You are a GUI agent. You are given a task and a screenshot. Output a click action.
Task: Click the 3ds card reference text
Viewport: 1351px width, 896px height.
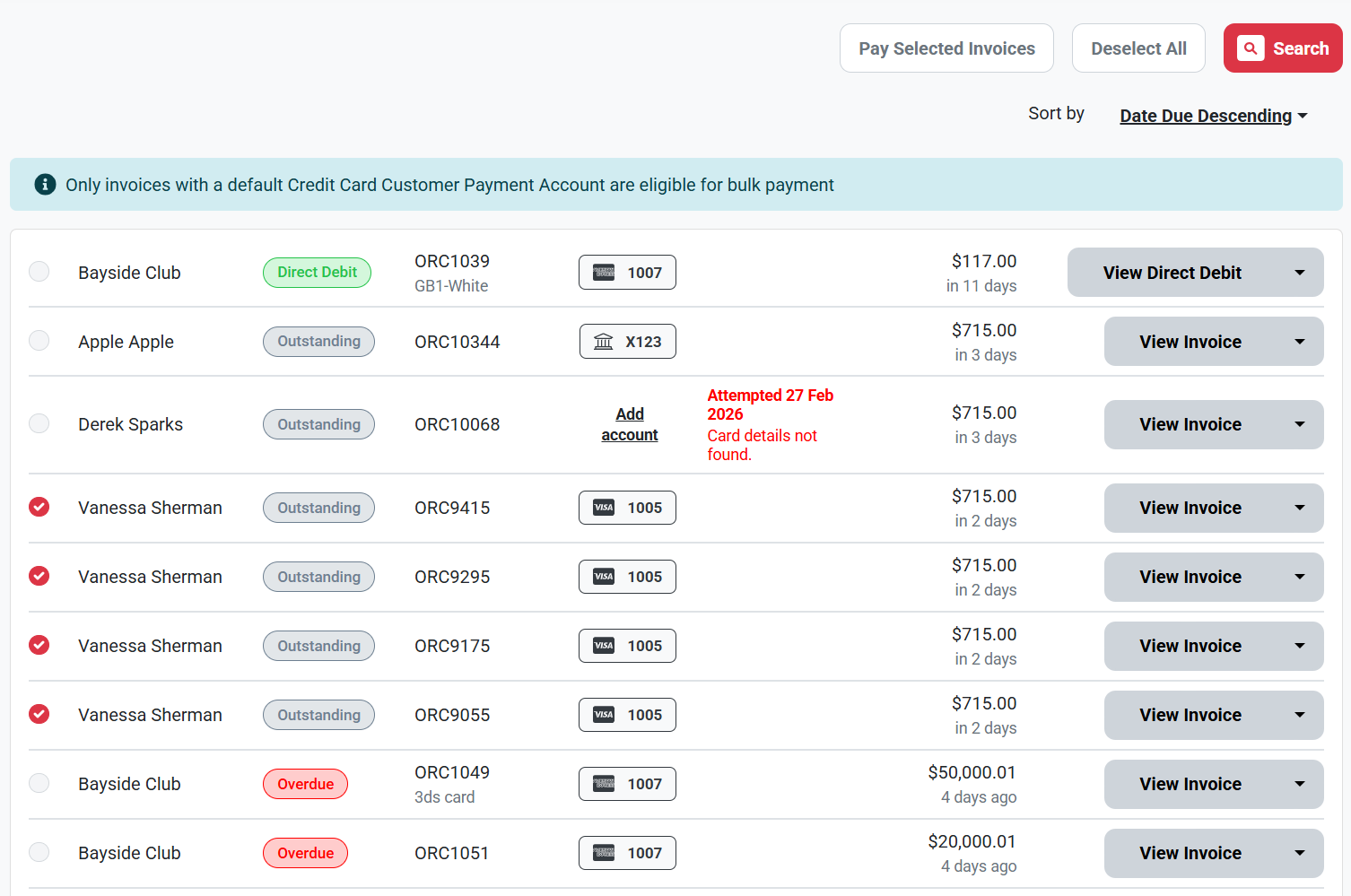tap(444, 797)
